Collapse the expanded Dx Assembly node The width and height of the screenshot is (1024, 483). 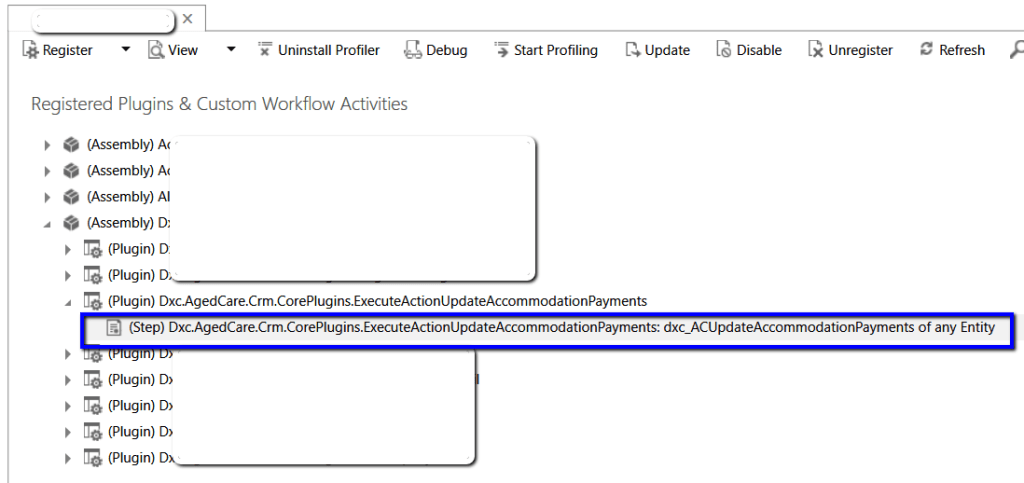[x=47, y=223]
